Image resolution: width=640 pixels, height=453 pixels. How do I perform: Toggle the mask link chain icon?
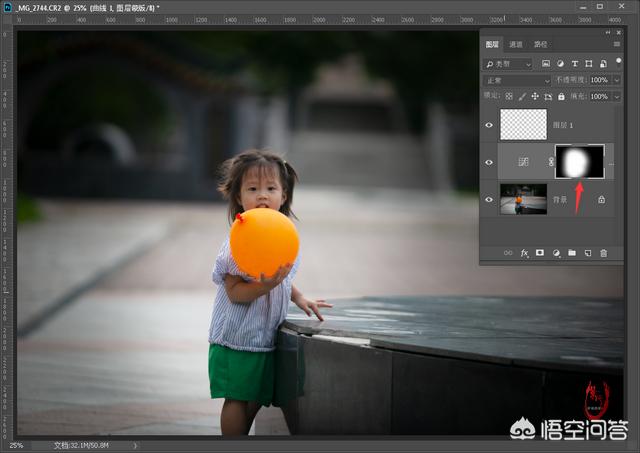(x=551, y=162)
